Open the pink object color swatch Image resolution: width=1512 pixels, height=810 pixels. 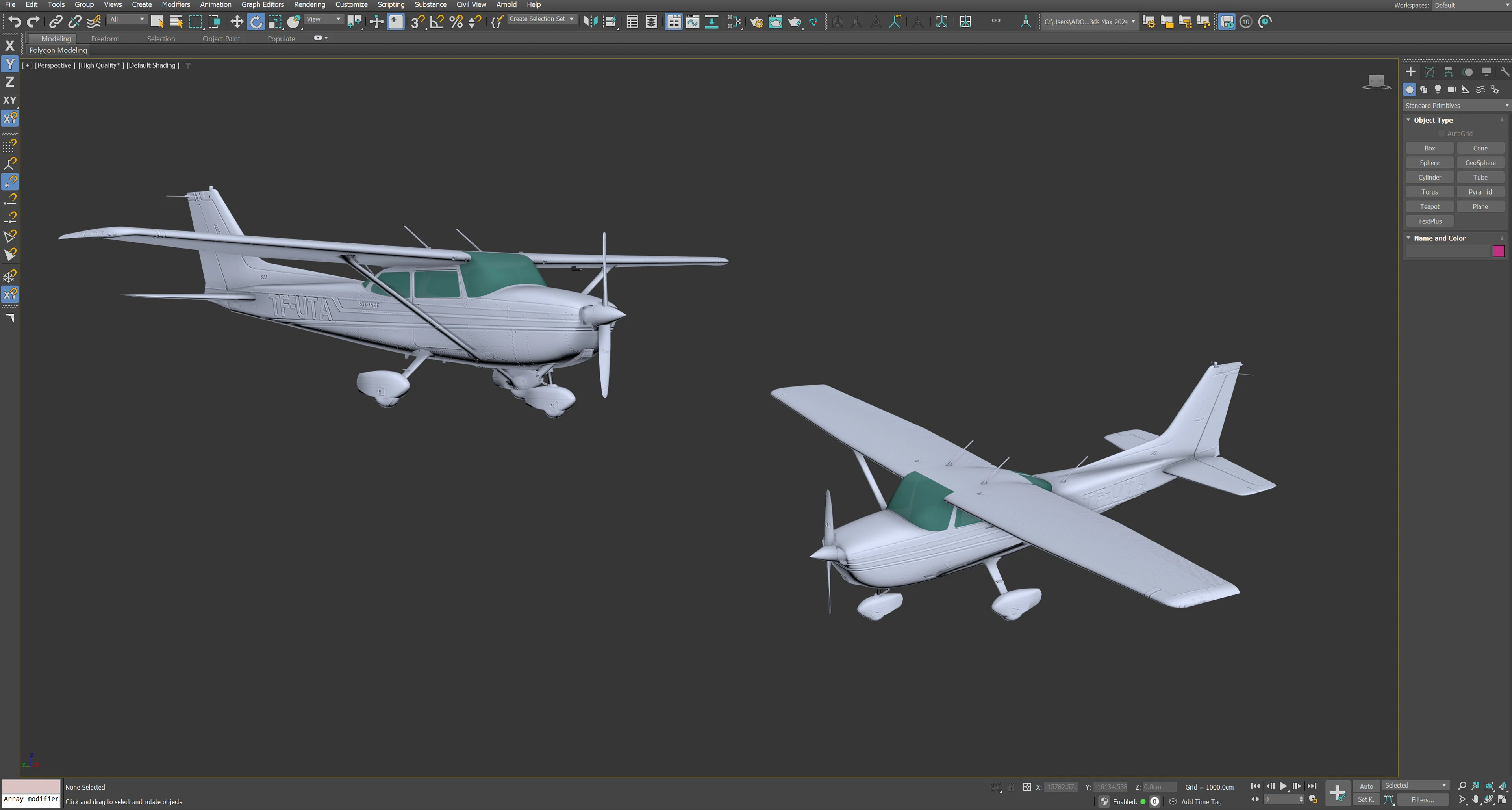[x=1498, y=251]
